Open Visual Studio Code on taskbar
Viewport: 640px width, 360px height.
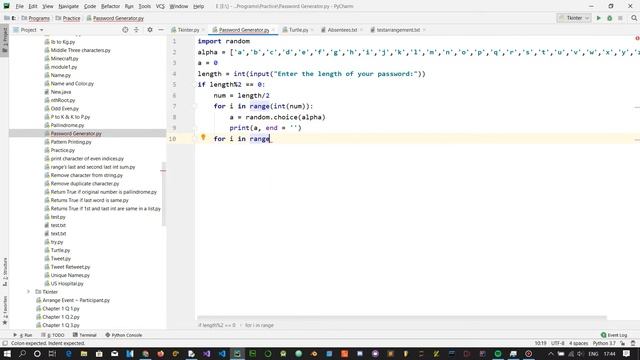click(x=222, y=353)
